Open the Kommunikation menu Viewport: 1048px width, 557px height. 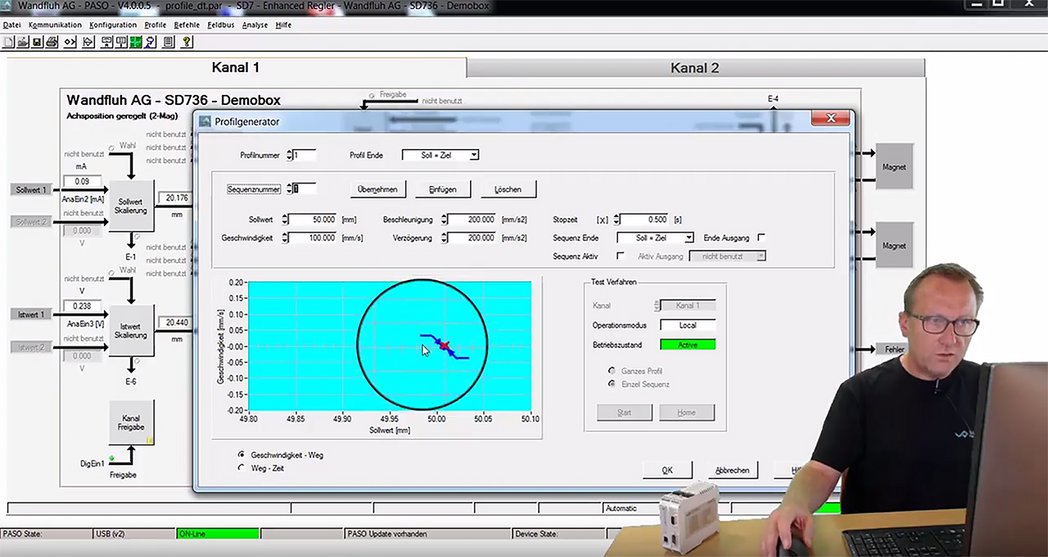(55, 25)
